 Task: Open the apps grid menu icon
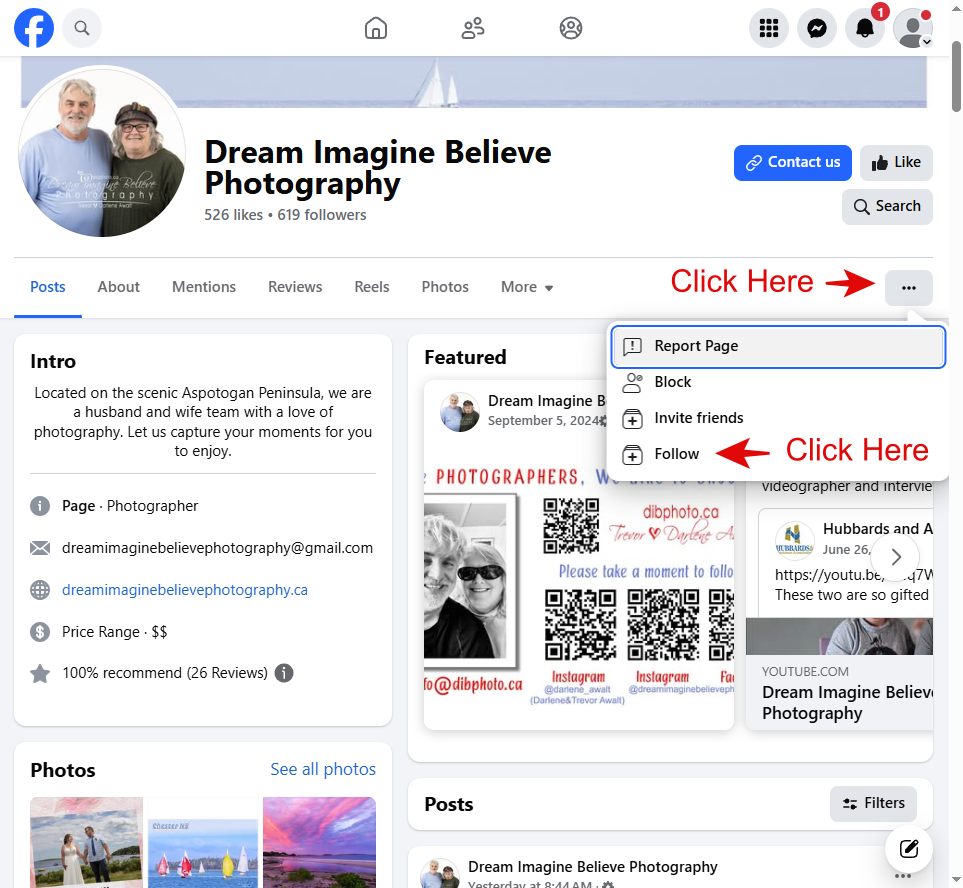pos(769,28)
